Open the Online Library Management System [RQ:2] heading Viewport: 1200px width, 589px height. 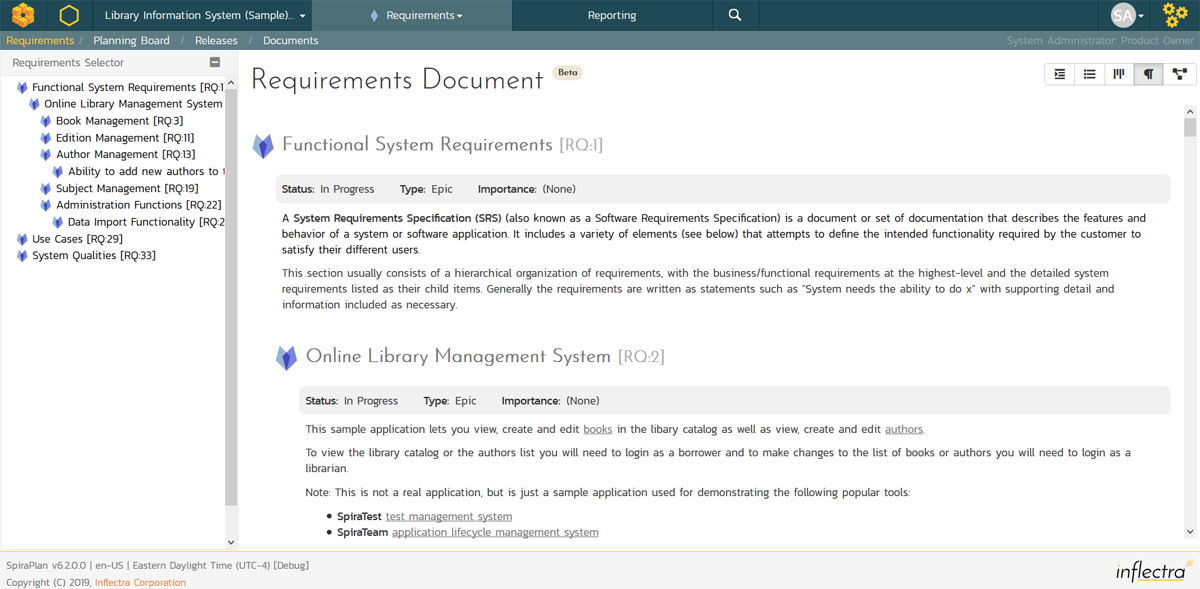[485, 356]
